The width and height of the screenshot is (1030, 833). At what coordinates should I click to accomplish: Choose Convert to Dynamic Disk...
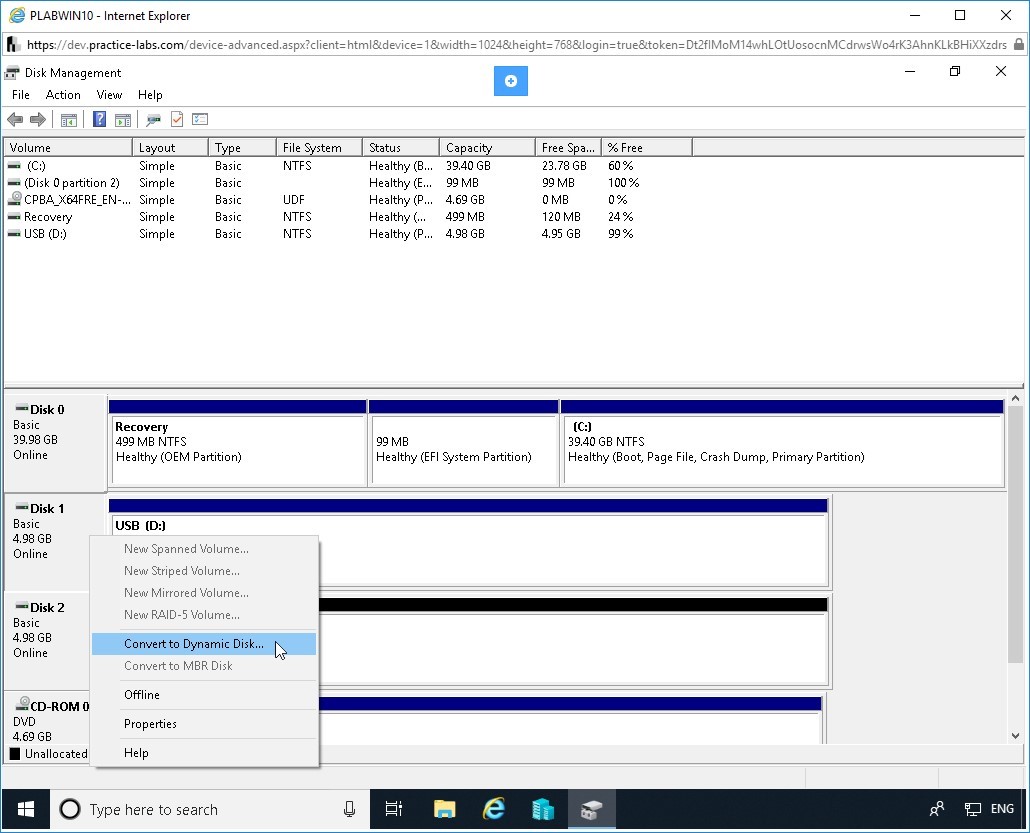pos(204,644)
